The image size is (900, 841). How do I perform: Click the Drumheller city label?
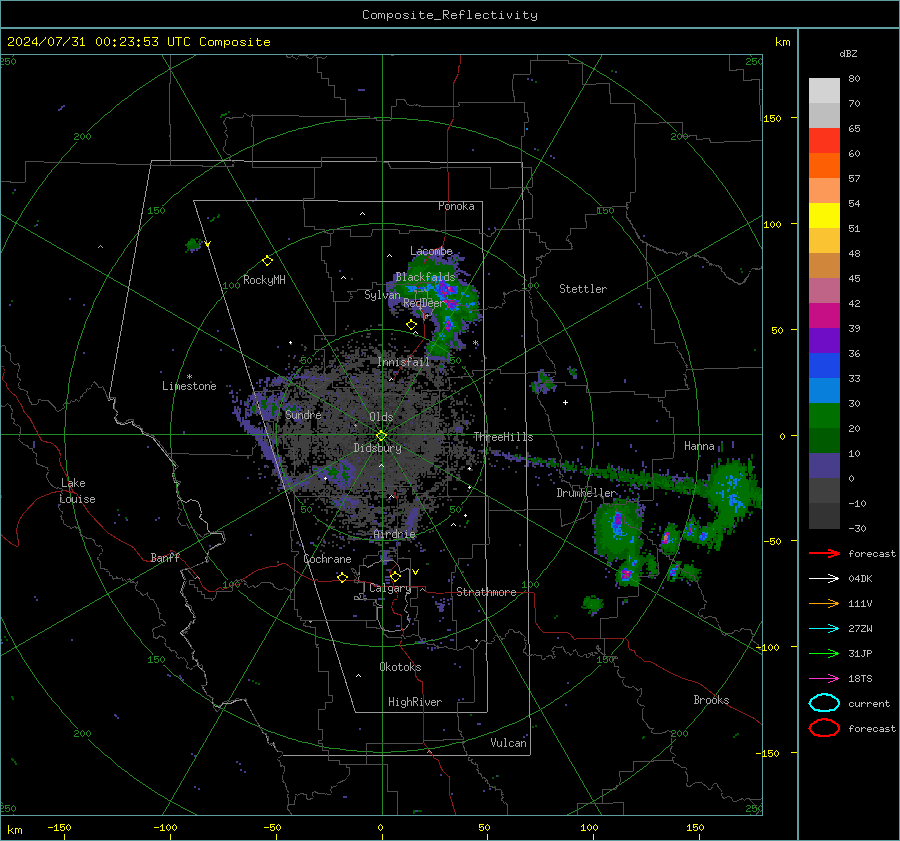pos(586,493)
